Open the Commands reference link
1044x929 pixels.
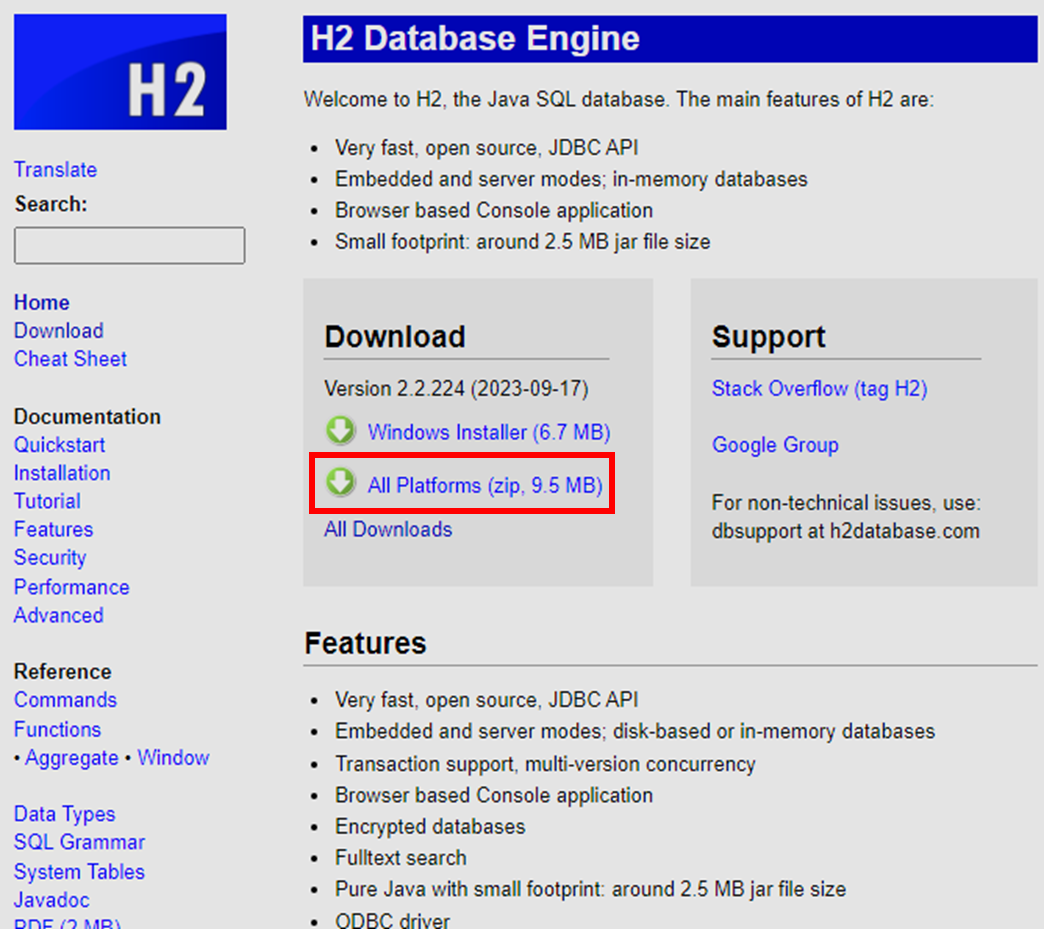pos(65,699)
